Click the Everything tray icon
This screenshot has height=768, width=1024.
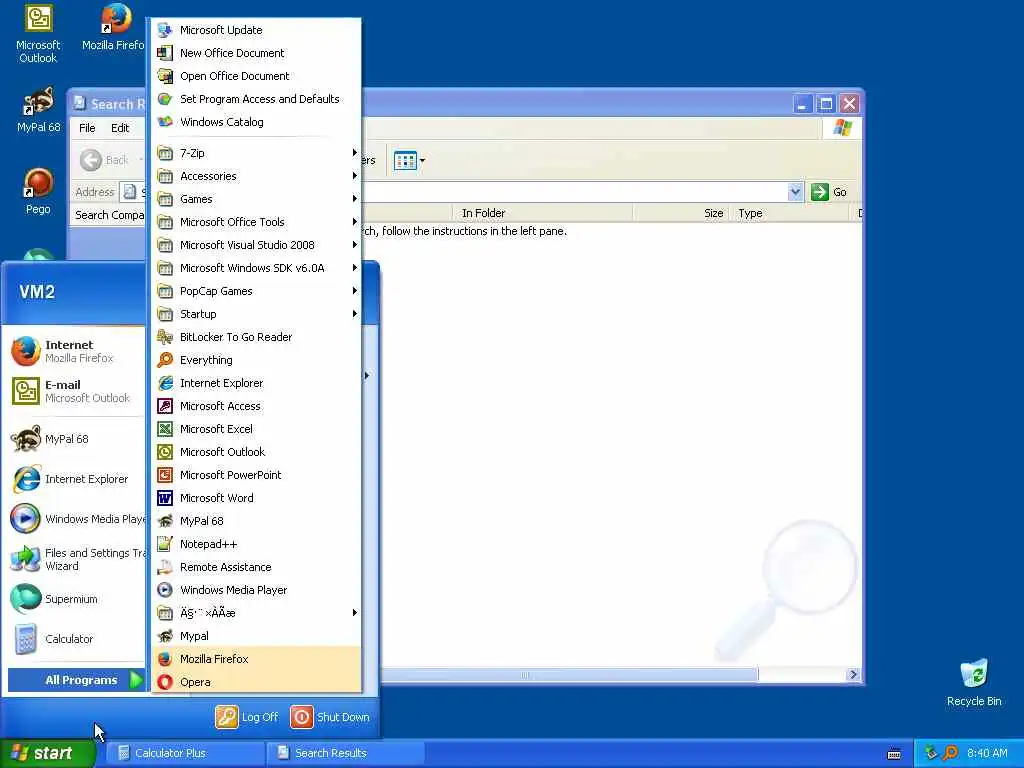click(951, 753)
